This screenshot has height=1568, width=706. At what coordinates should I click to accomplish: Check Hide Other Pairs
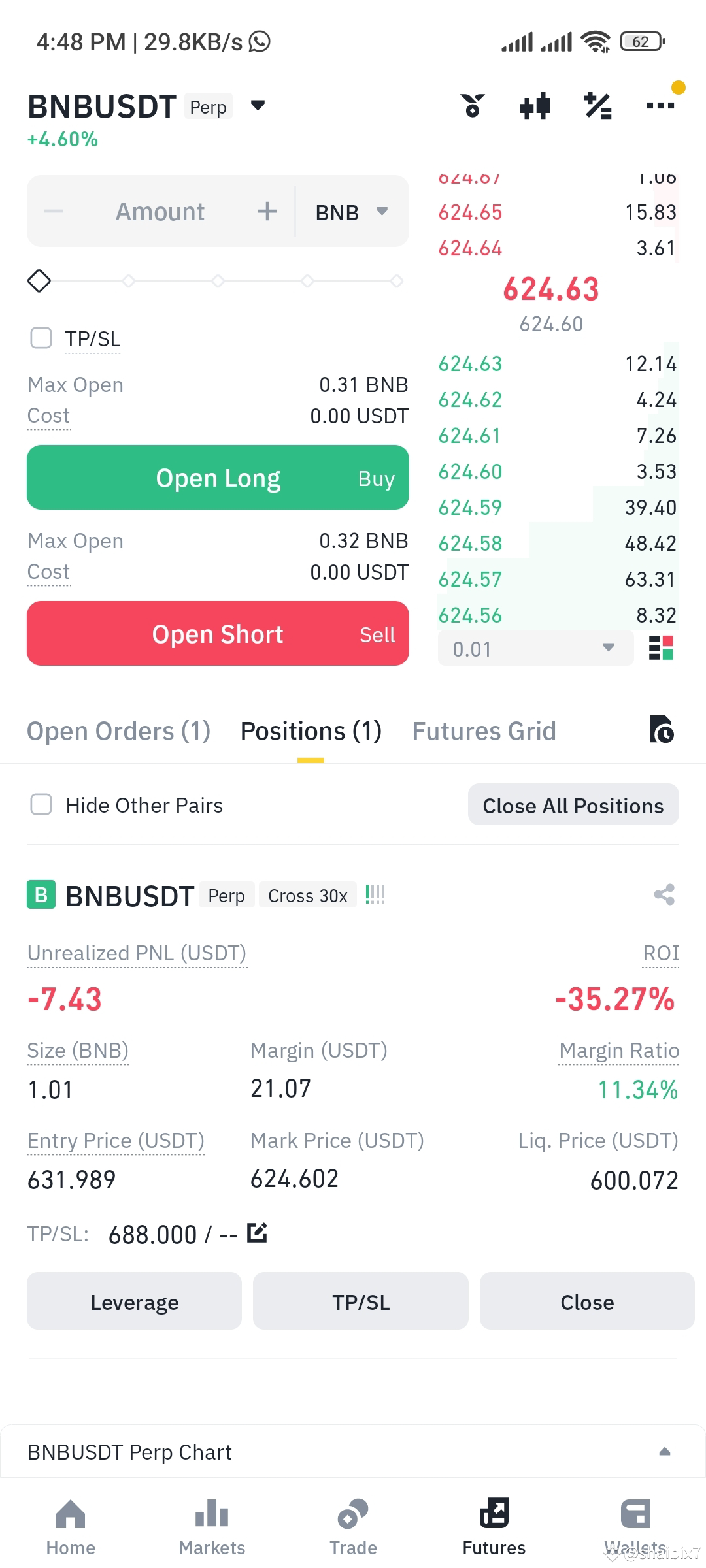click(41, 804)
